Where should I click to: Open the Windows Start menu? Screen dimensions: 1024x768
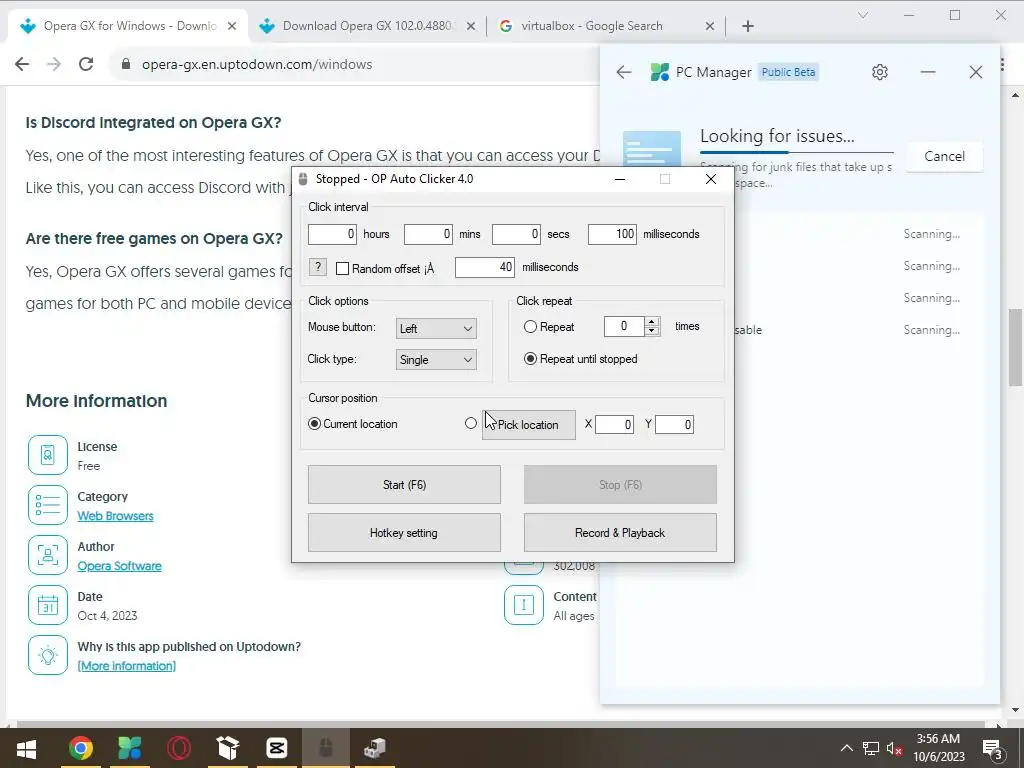[x=26, y=748]
